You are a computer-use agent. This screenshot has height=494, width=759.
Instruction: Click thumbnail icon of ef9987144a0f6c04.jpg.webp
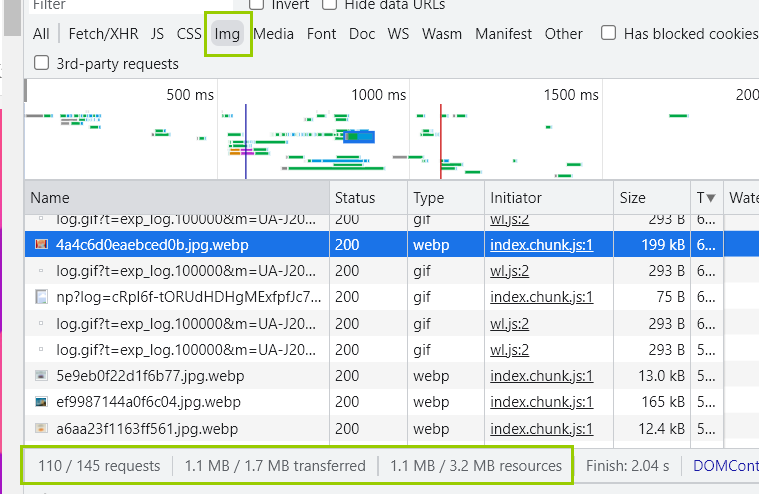pos(41,402)
